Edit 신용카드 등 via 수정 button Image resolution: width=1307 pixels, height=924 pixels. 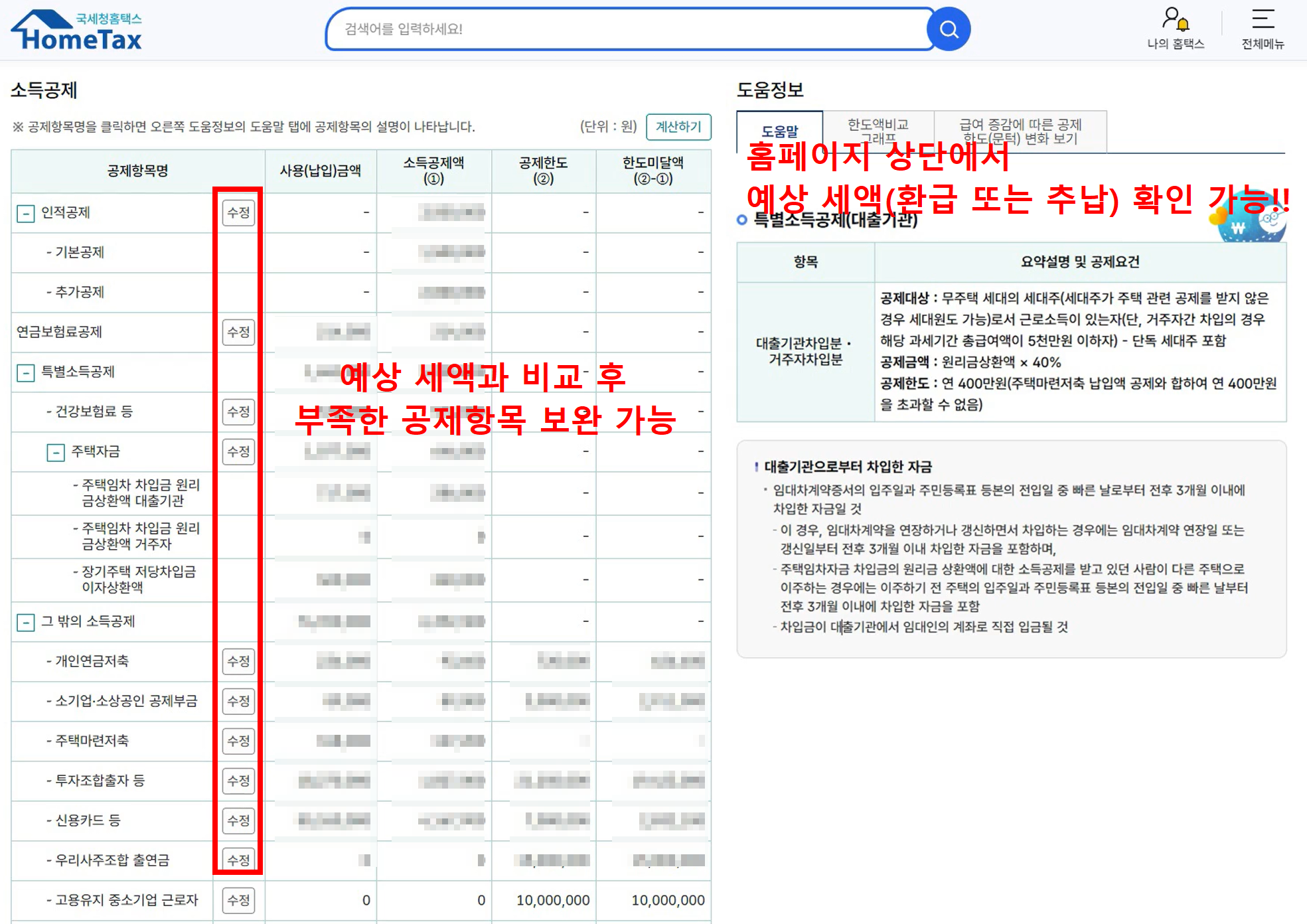[x=238, y=820]
